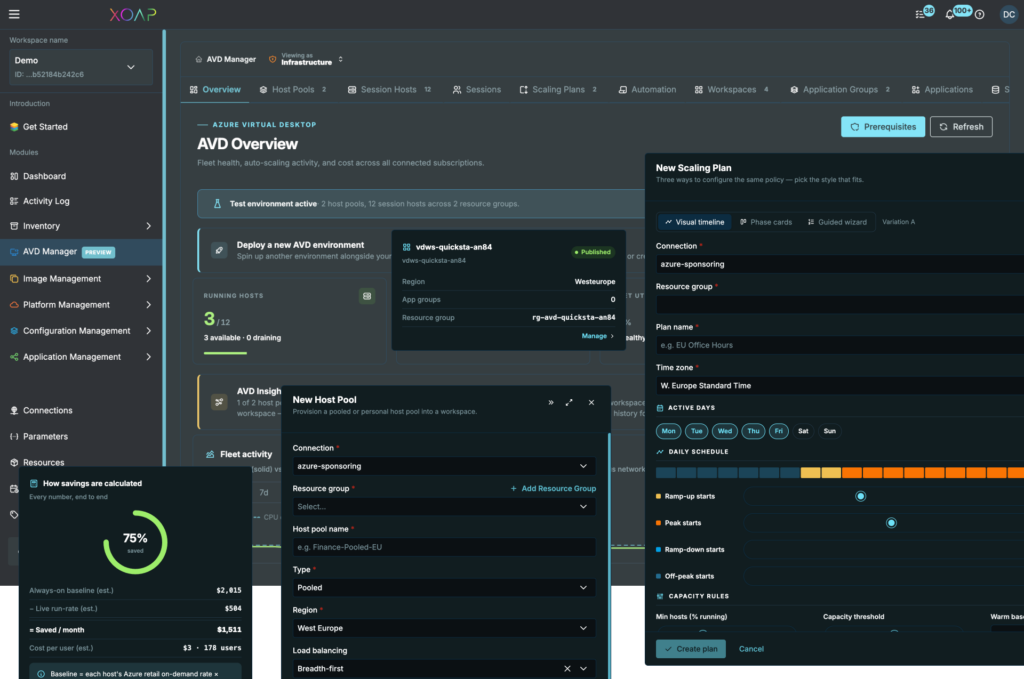This screenshot has height=679, width=1024.
Task: Toggle Mon active day
Action: 668,431
